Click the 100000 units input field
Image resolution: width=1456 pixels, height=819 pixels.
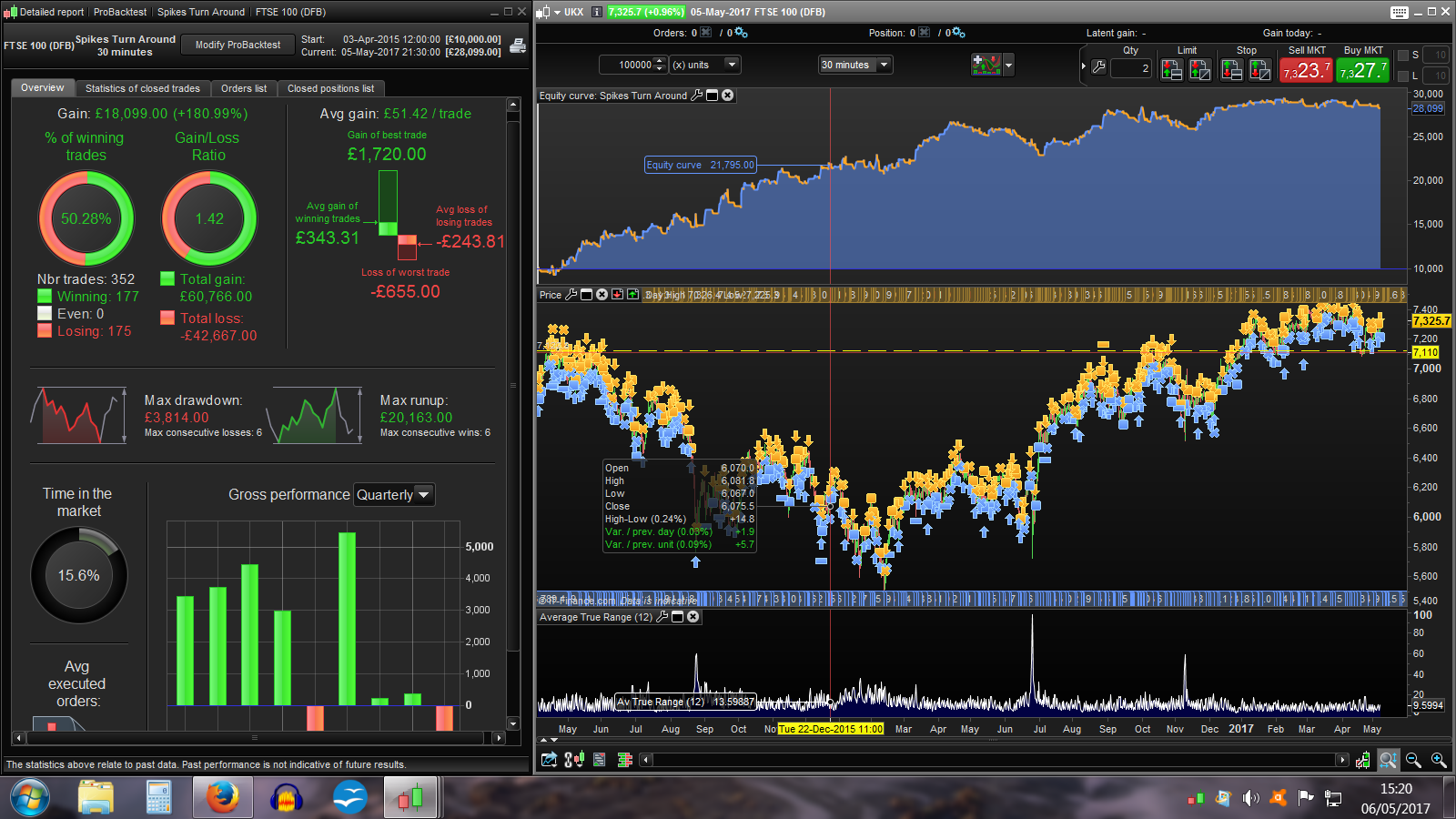(626, 65)
